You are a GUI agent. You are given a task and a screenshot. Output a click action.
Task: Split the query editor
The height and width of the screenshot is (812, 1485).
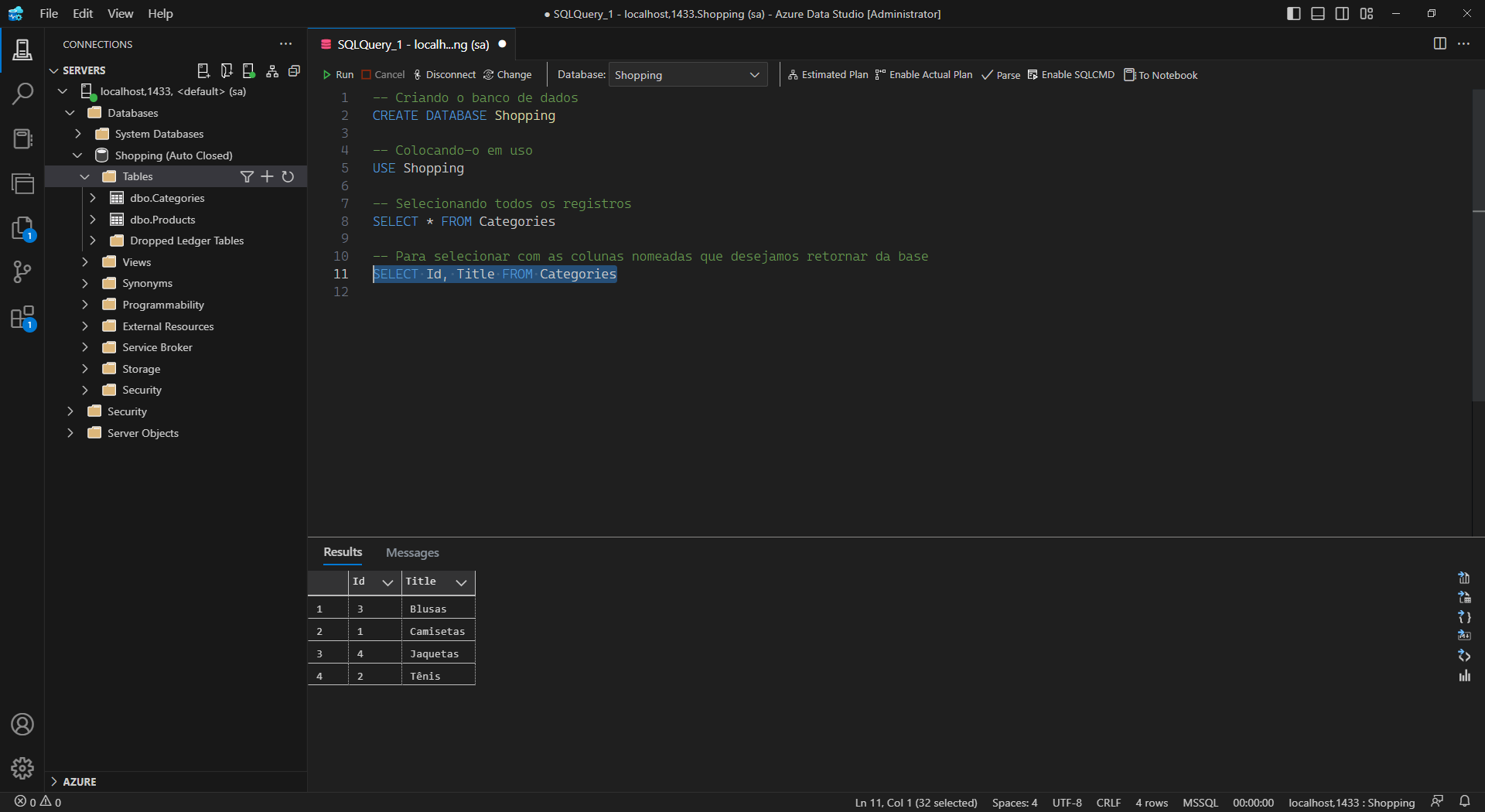[1440, 44]
